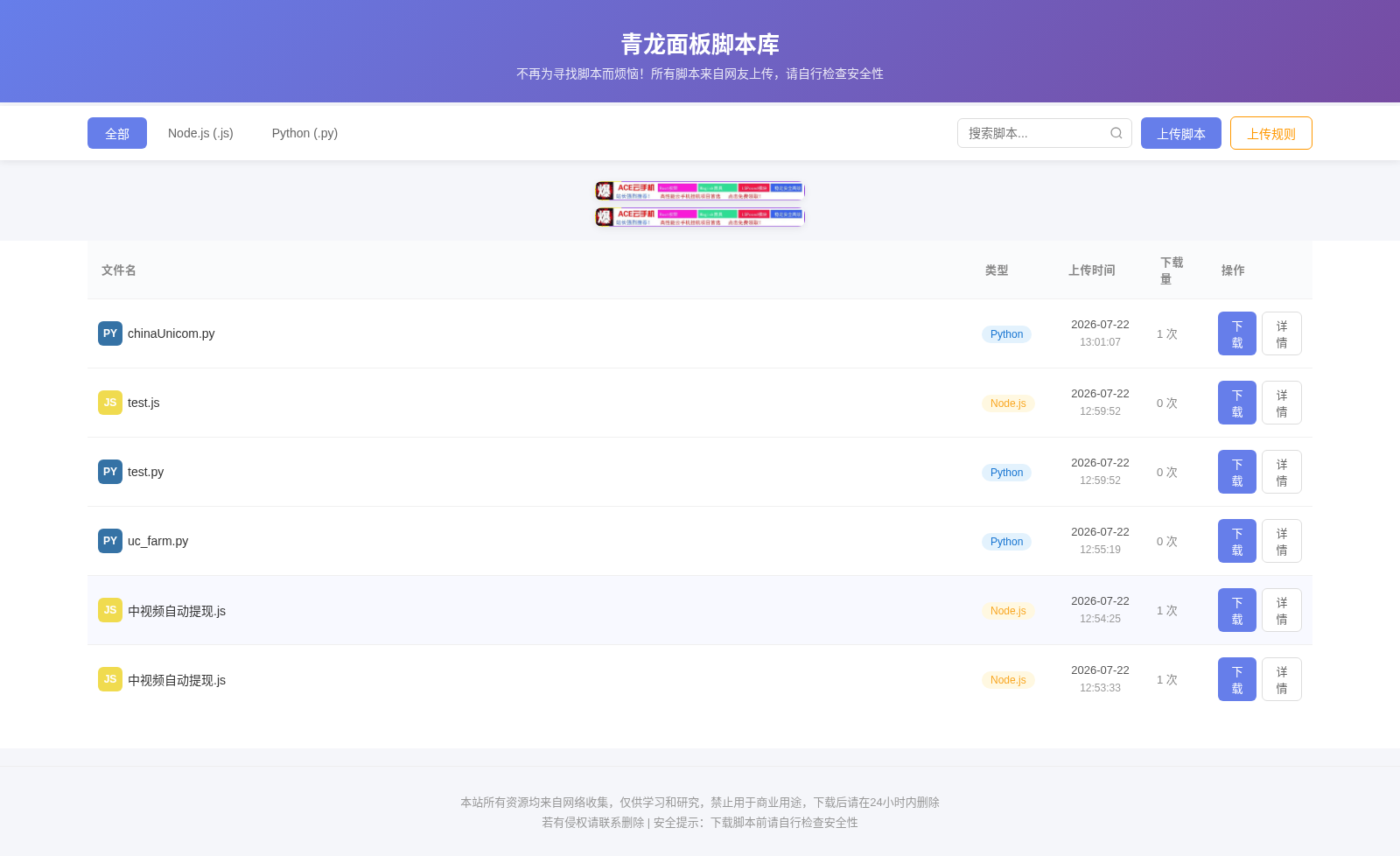
Task: Select the 全部 filter tab
Action: tap(117, 133)
